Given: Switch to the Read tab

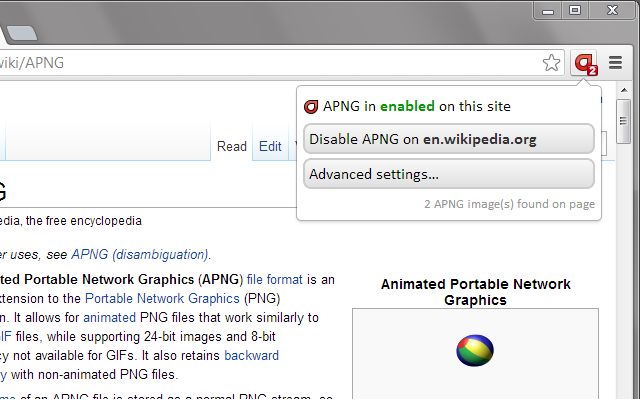Looking at the screenshot, I should point(231,146).
